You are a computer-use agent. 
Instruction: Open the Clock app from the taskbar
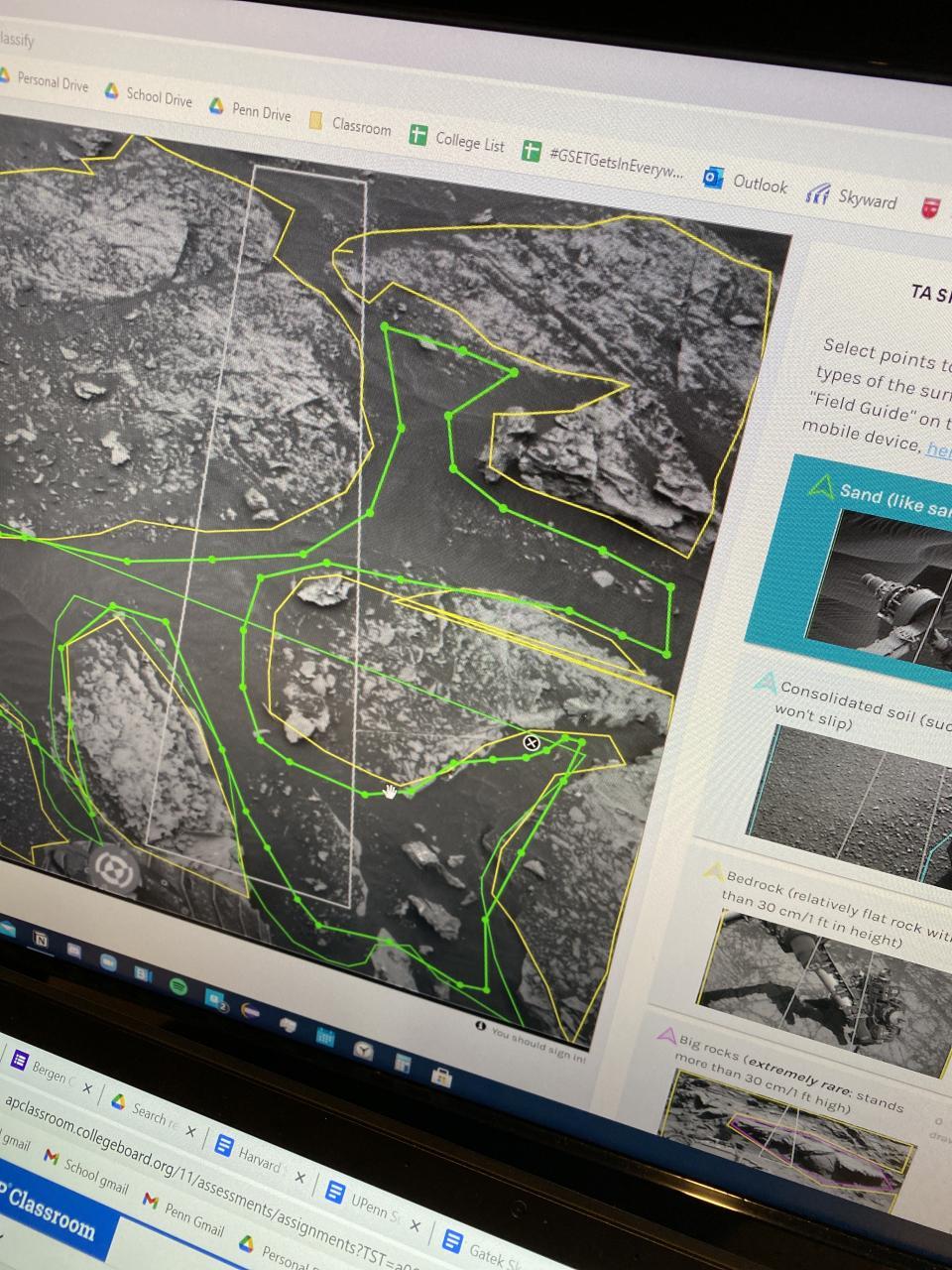coord(363,1050)
